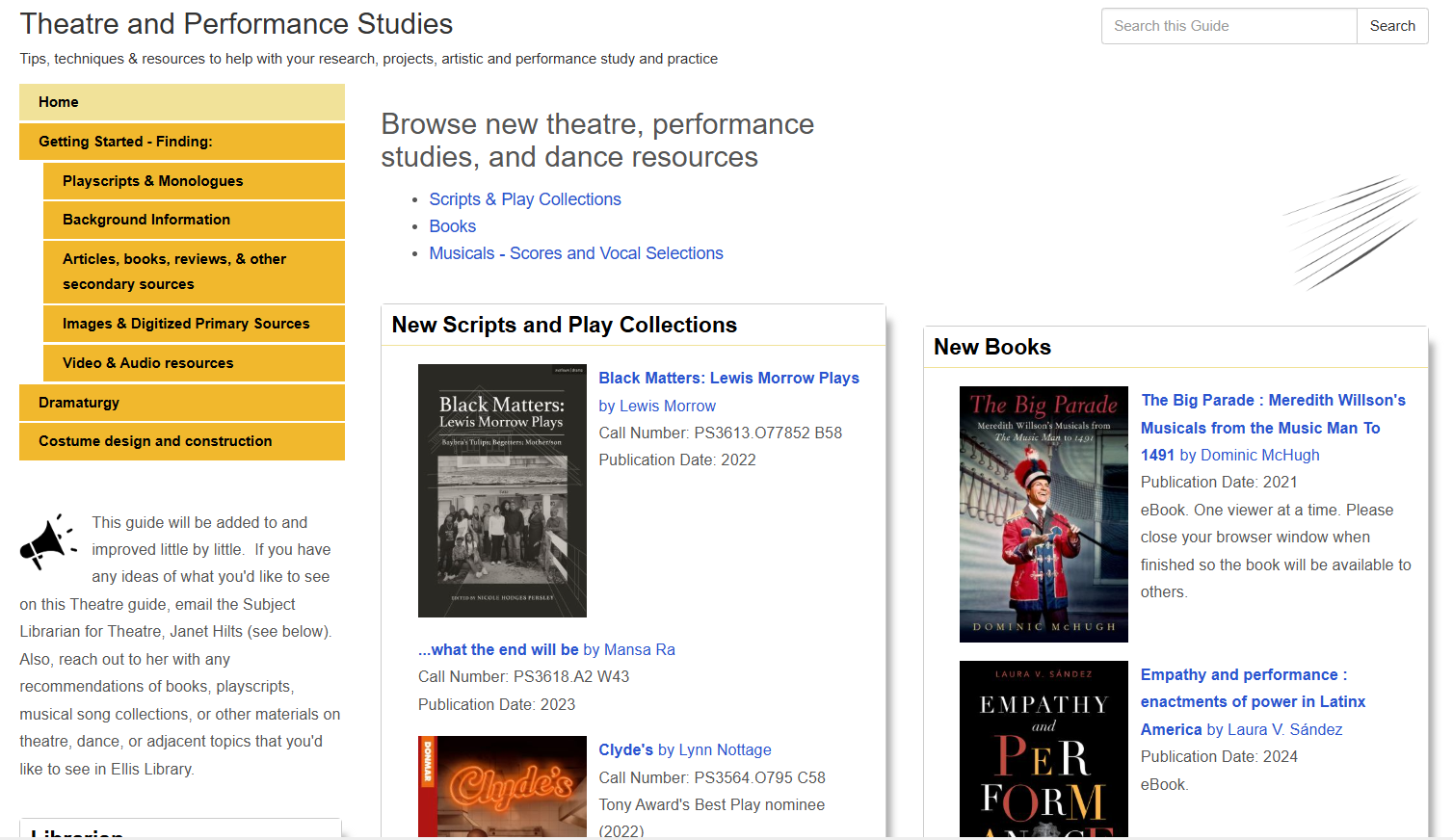Click the Search button
Screen dimensions: 1453x840
(x=1391, y=26)
